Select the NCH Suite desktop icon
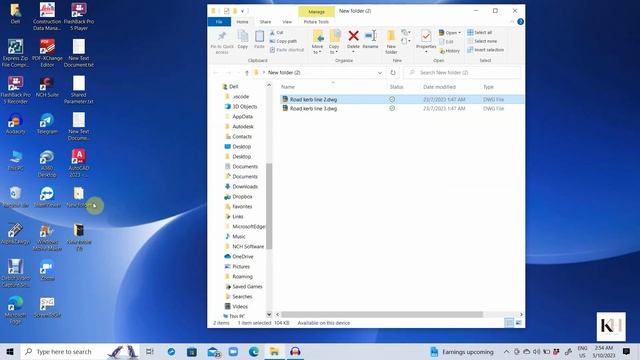 47,87
